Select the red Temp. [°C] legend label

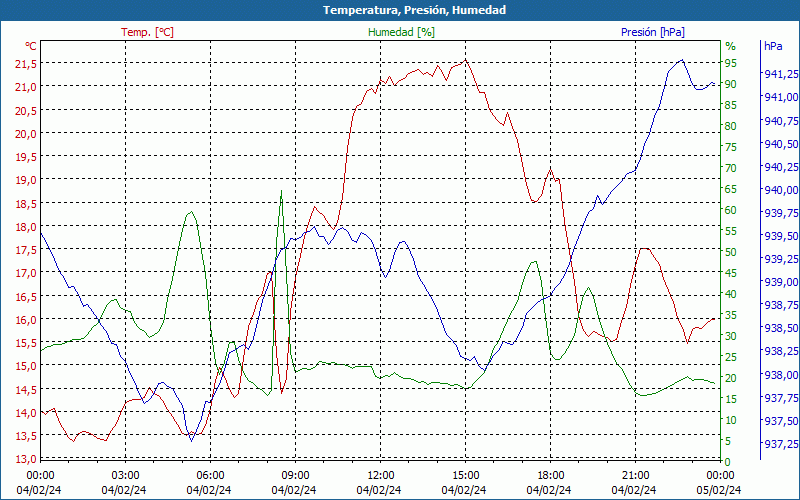[147, 32]
